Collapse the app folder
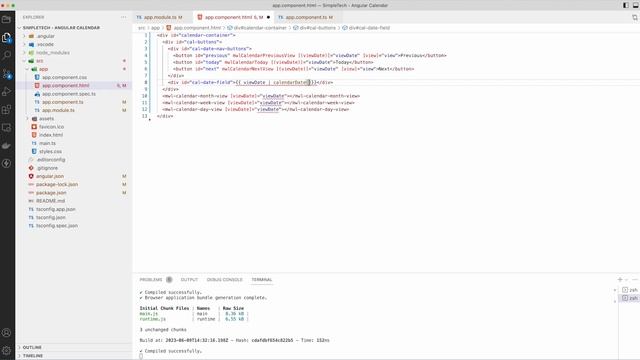This screenshot has height=360, width=640. (43, 69)
